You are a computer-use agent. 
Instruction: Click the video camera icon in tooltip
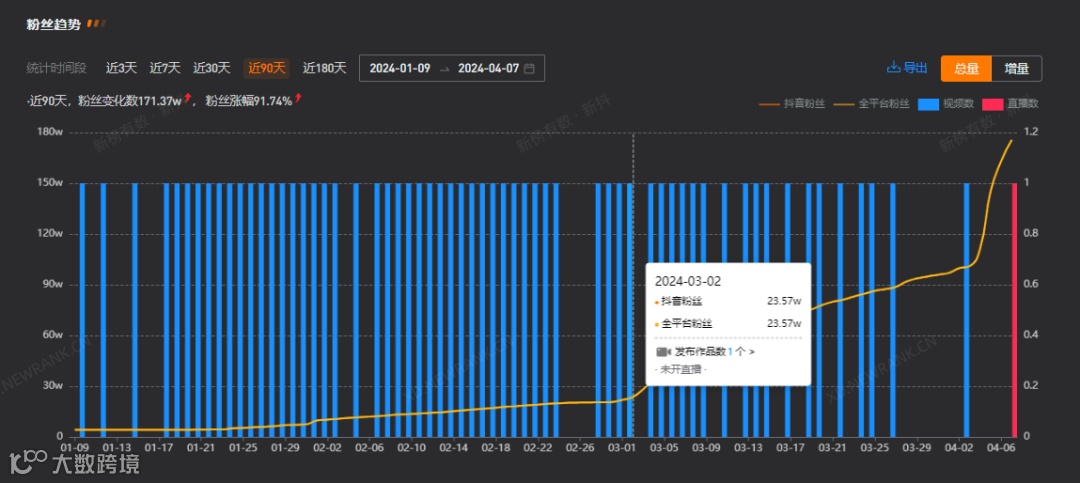[663, 351]
